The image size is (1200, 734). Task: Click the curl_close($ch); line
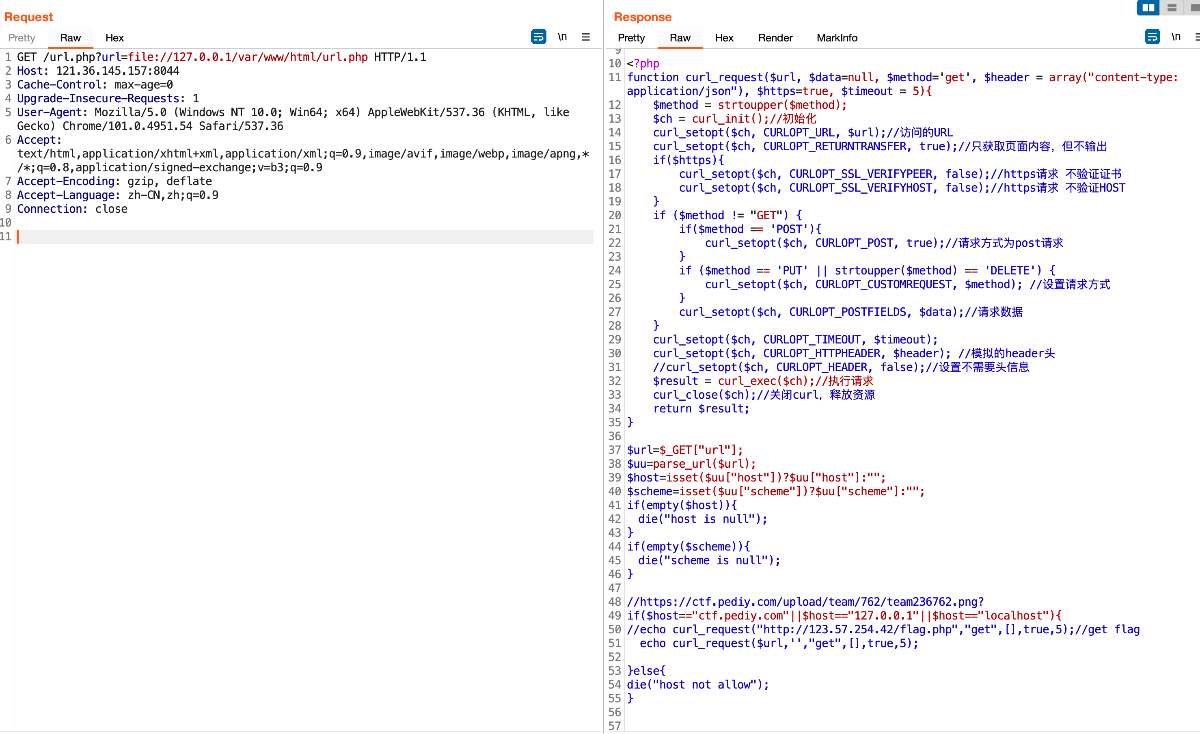pyautogui.click(x=764, y=395)
